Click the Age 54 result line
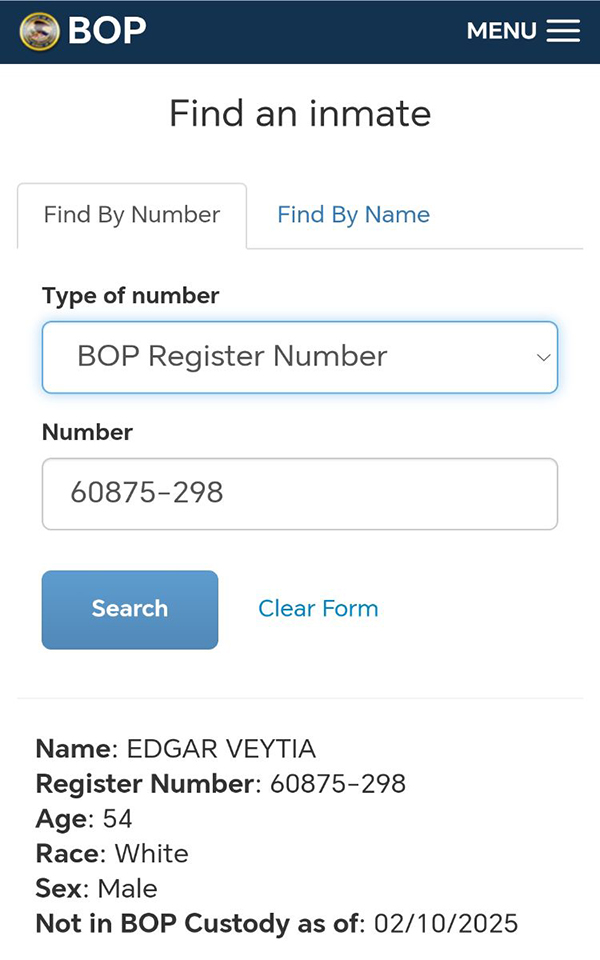 tap(84, 819)
